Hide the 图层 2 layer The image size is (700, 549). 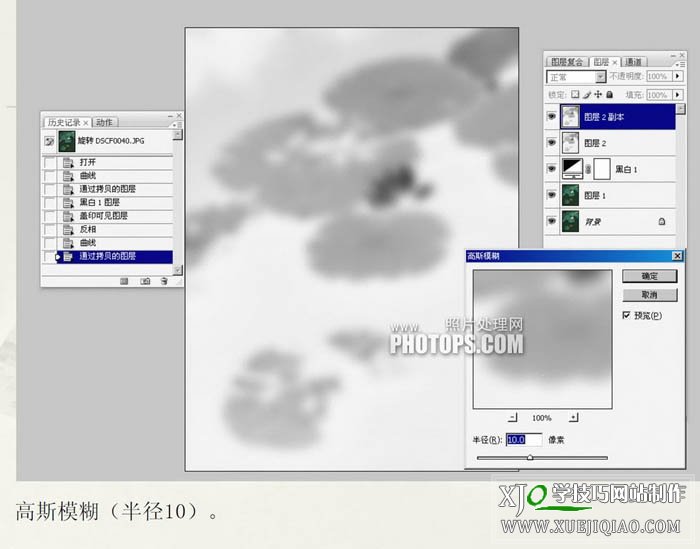[x=552, y=143]
